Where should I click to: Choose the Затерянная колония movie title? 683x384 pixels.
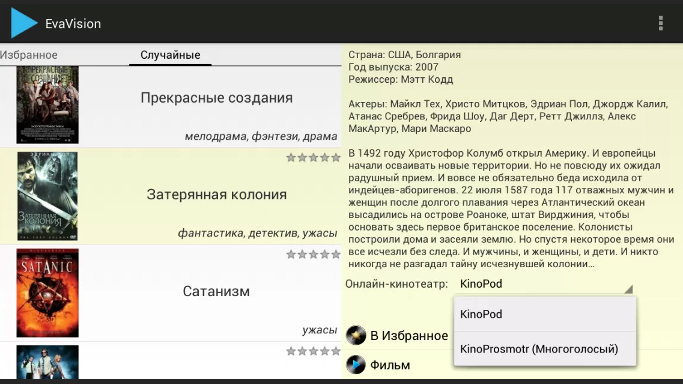coord(216,195)
